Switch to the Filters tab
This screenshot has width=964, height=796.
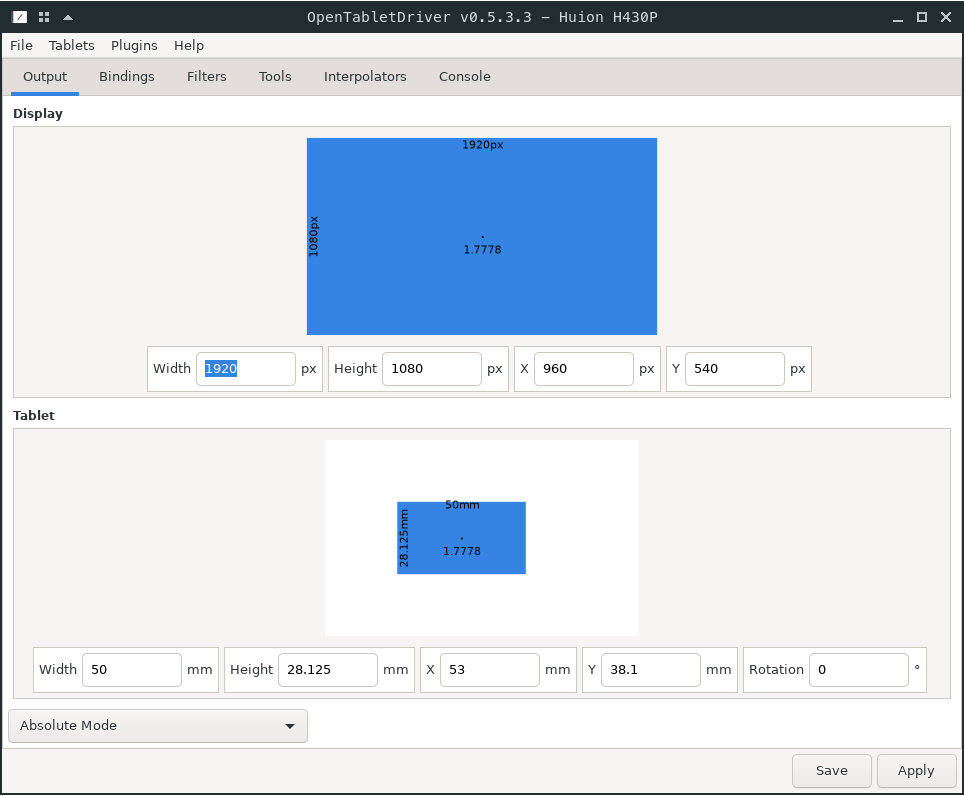point(207,77)
